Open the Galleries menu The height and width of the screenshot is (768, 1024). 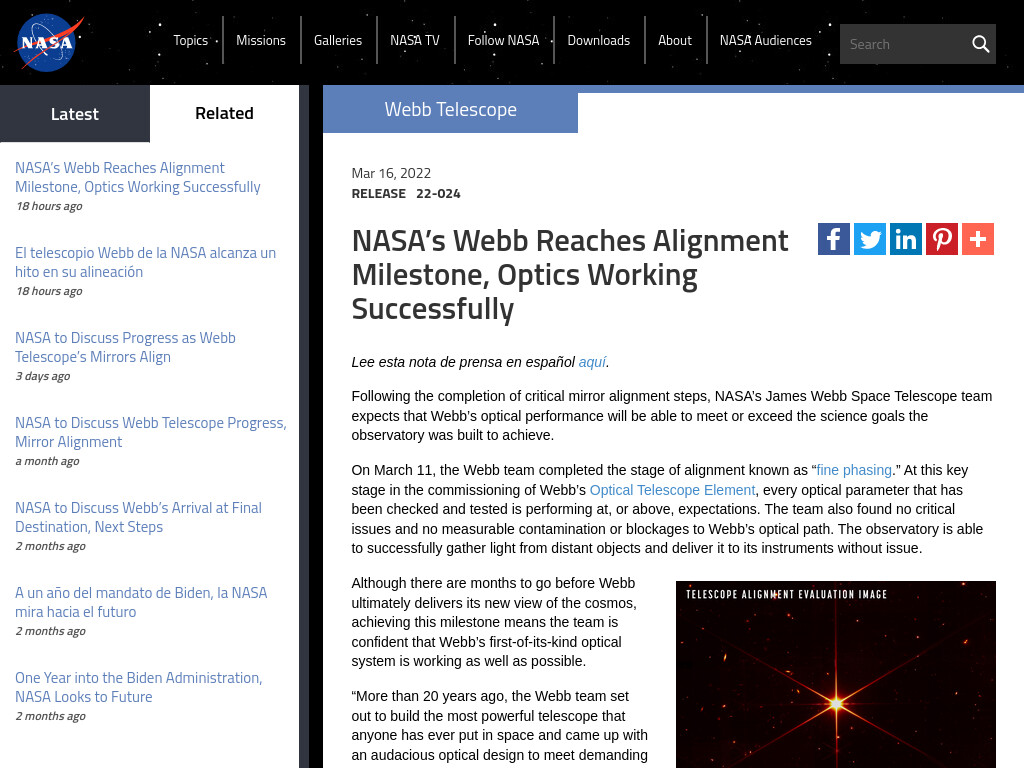coord(338,40)
